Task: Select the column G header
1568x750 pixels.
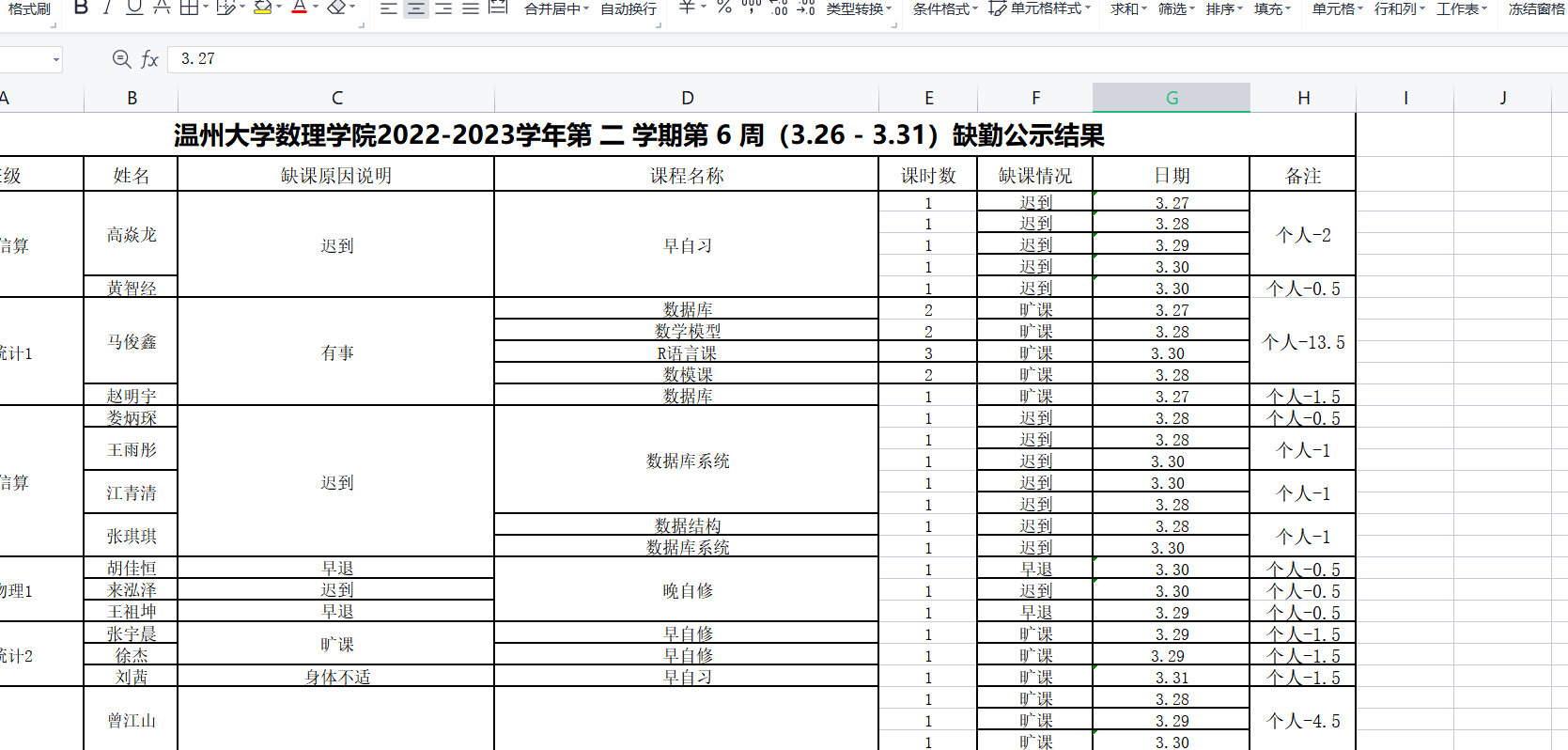Action: (x=1172, y=98)
